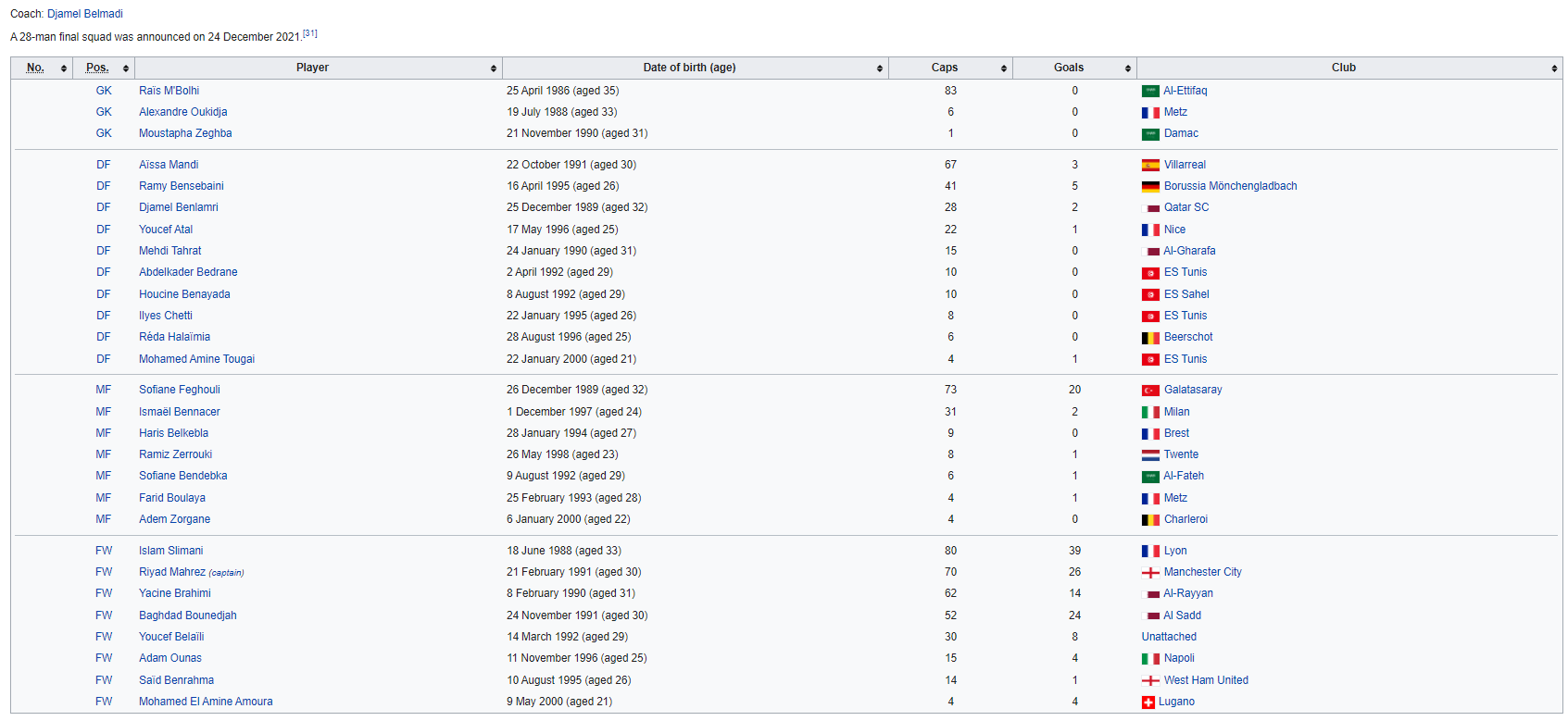Select the date '9 May 2000 (aged 21)'
Viewport: 1568px width, 721px height.
point(559,702)
